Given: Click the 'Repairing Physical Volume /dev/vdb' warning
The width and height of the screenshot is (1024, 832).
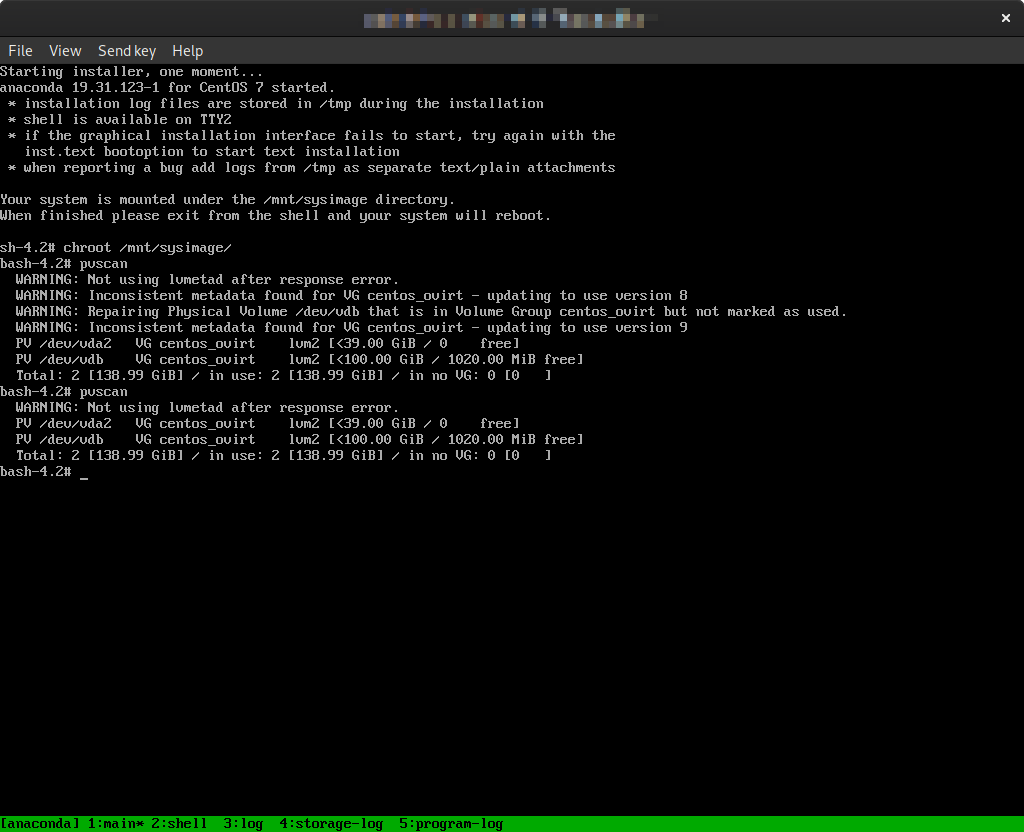Looking at the screenshot, I should click(x=430, y=312).
